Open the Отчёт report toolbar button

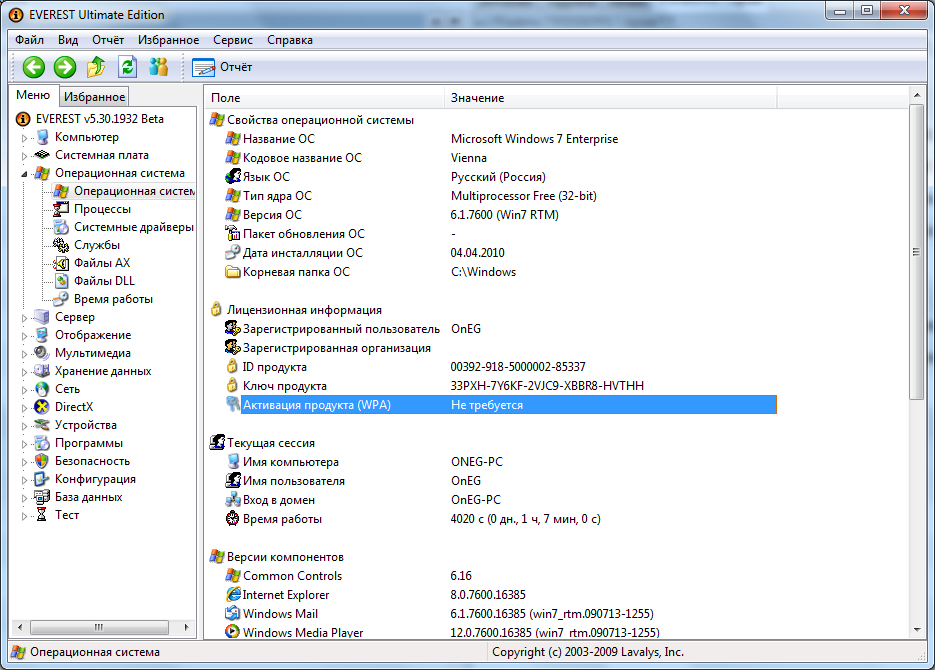(x=222, y=67)
